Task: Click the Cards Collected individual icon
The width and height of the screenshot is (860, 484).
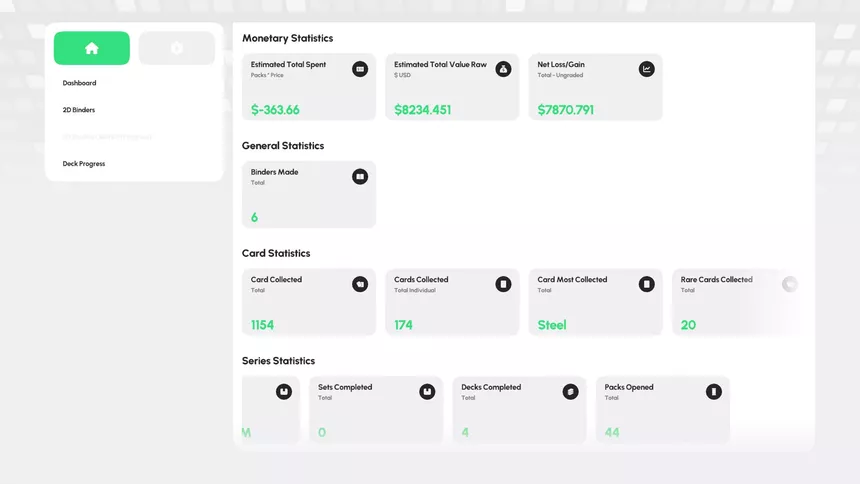Action: 503,284
